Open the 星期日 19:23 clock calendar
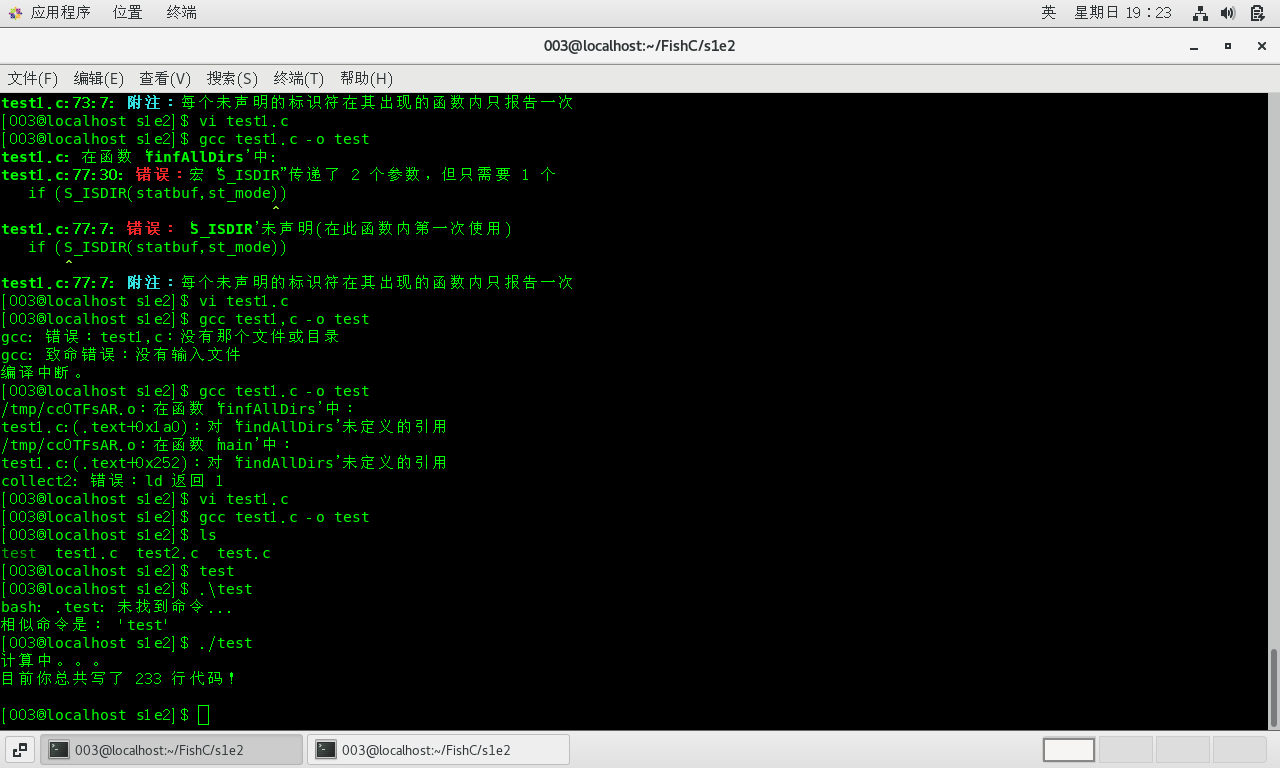 pos(1122,12)
